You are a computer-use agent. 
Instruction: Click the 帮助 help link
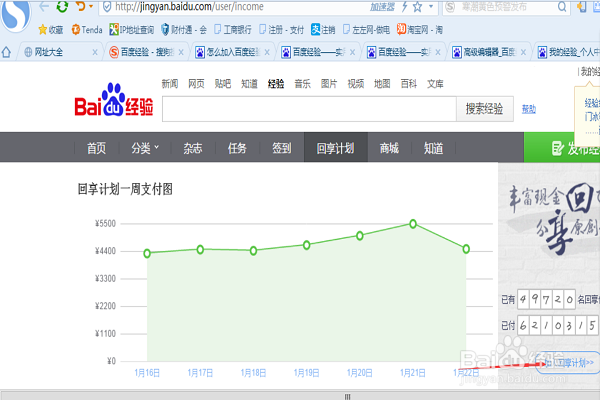529,109
